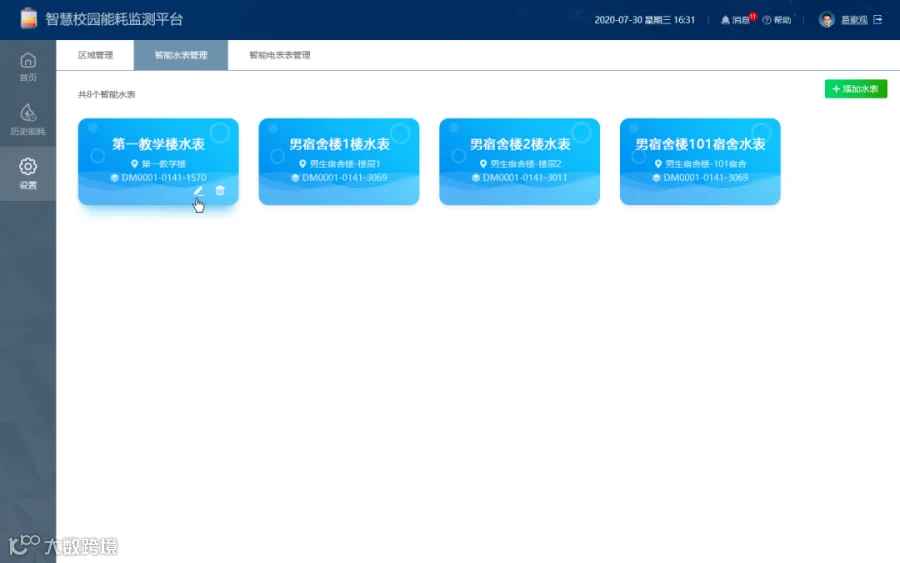Click the user avatar picture

[827, 20]
